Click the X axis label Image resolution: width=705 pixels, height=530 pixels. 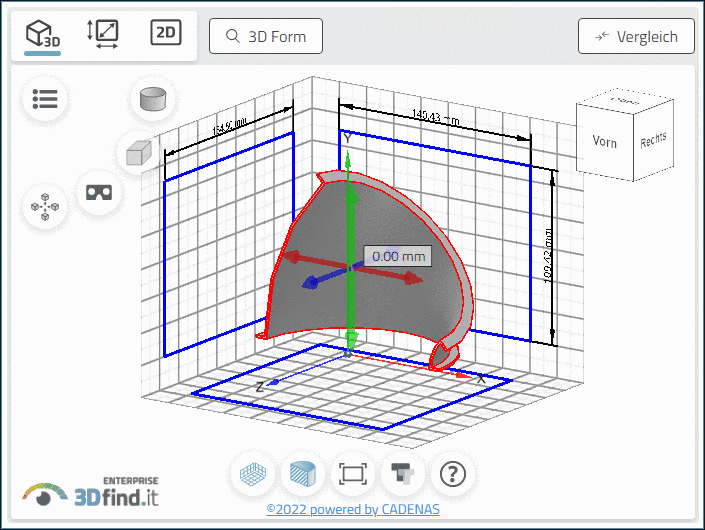tap(481, 379)
